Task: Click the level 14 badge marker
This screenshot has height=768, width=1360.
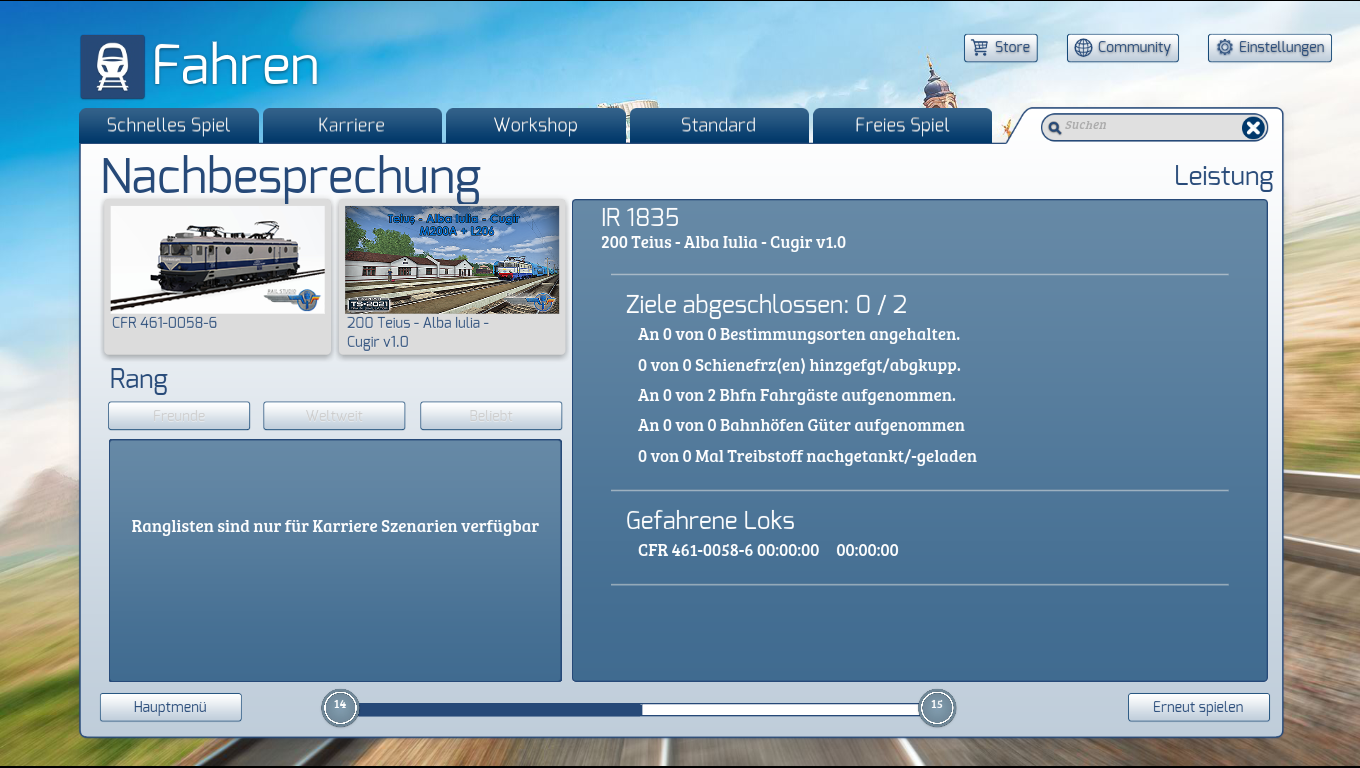Action: tap(340, 708)
